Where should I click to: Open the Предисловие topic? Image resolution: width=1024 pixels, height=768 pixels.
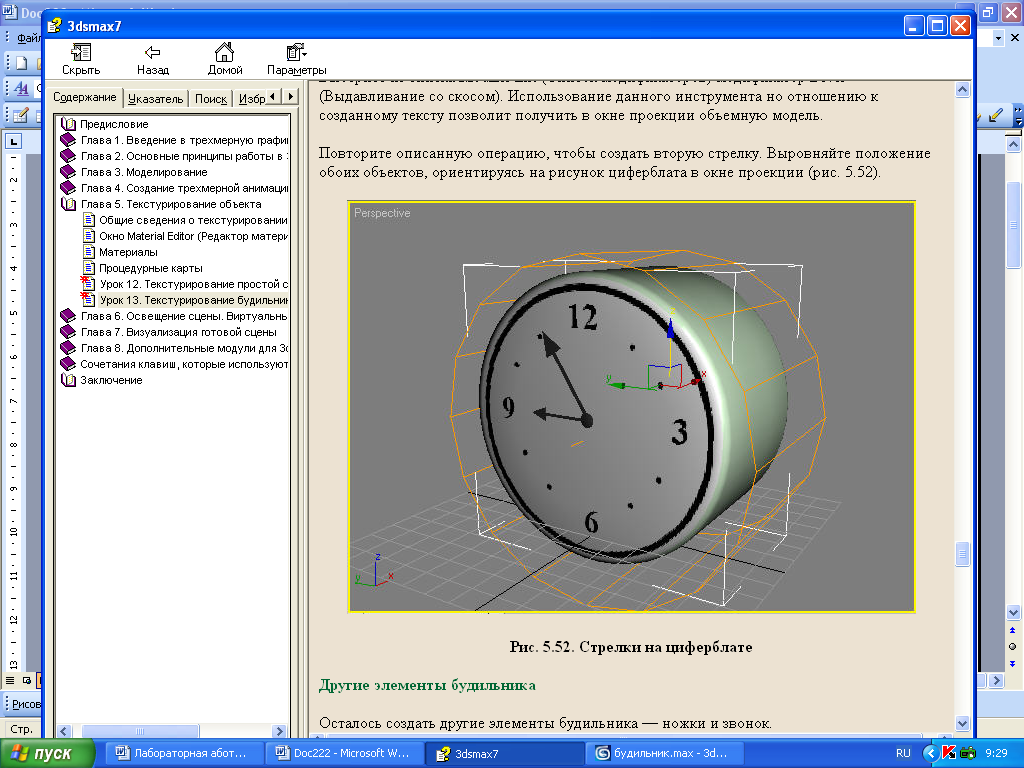[114, 124]
